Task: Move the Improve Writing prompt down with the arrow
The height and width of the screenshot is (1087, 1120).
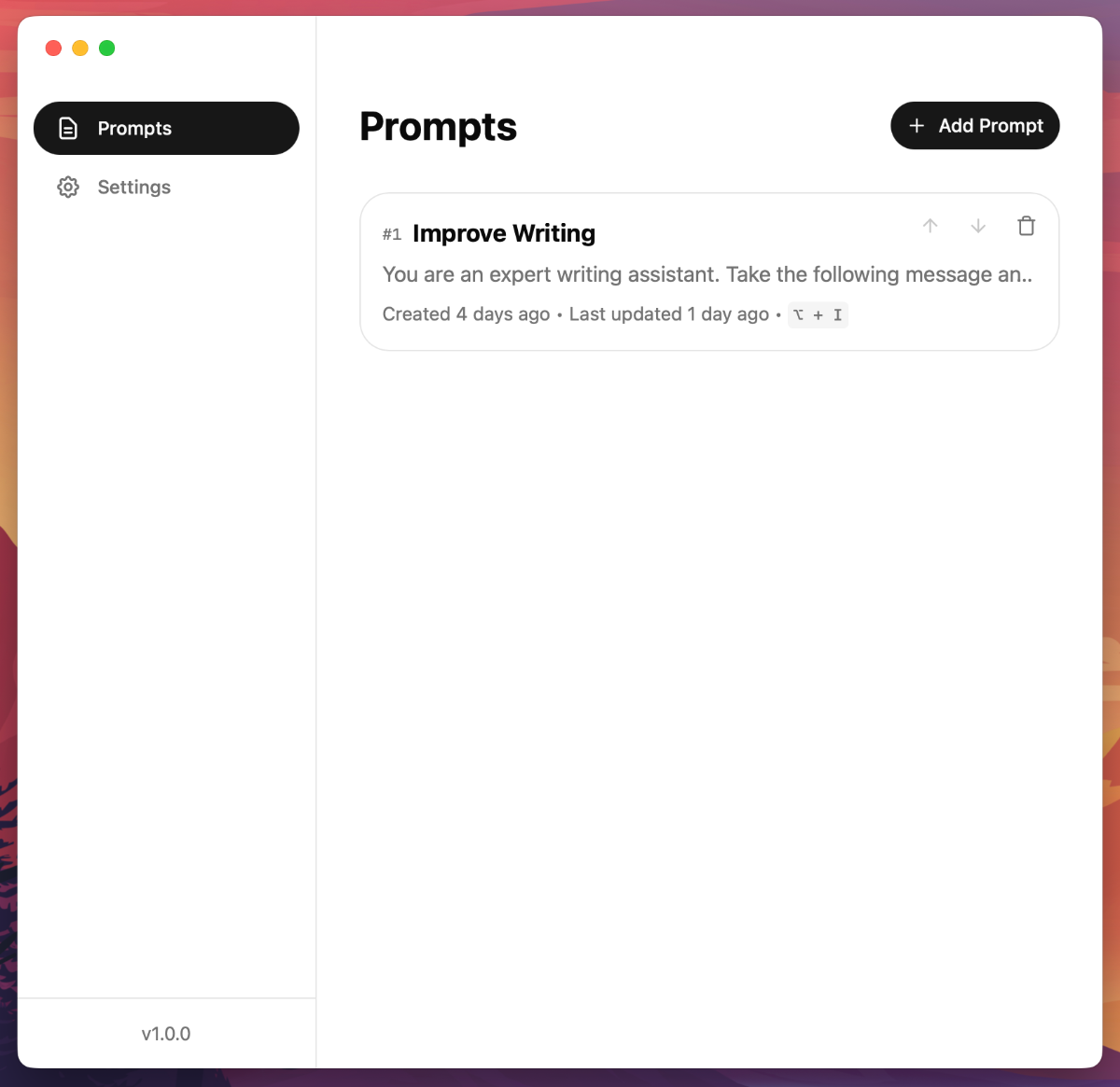Action: coord(978,226)
